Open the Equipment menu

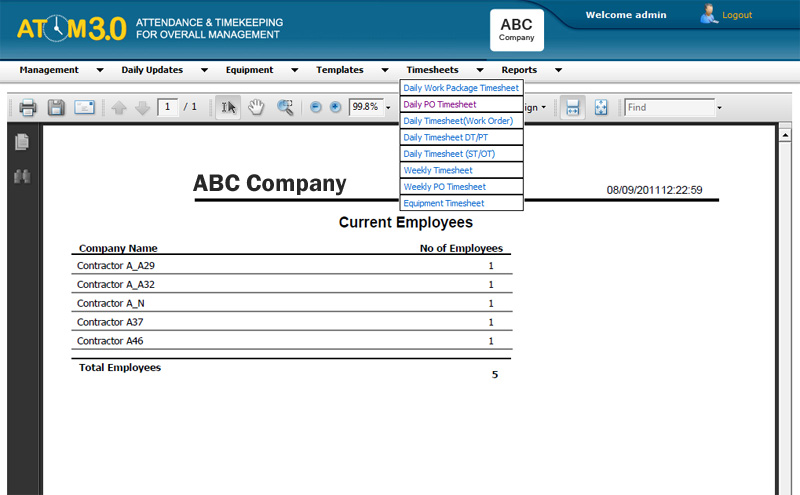click(x=249, y=70)
